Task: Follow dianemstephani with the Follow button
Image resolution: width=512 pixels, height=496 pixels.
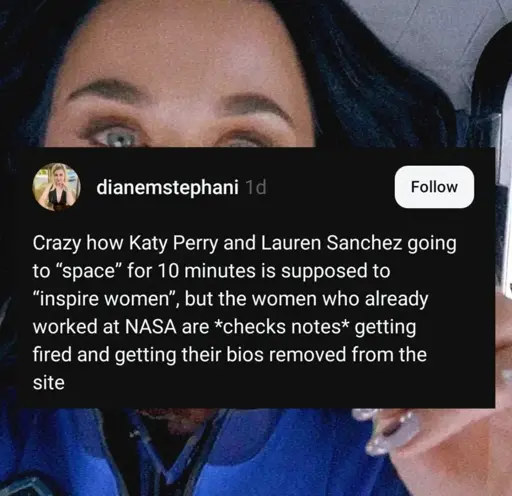Action: click(x=434, y=187)
